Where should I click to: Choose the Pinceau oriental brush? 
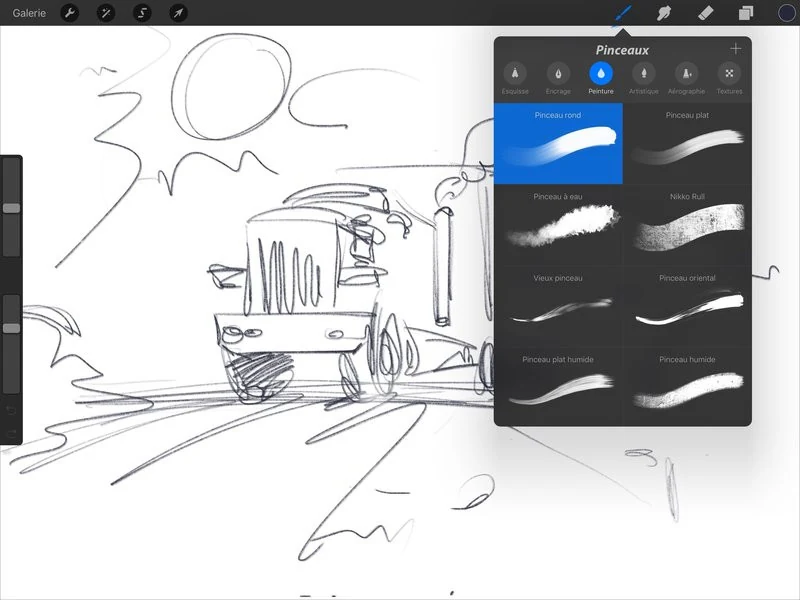tap(687, 307)
